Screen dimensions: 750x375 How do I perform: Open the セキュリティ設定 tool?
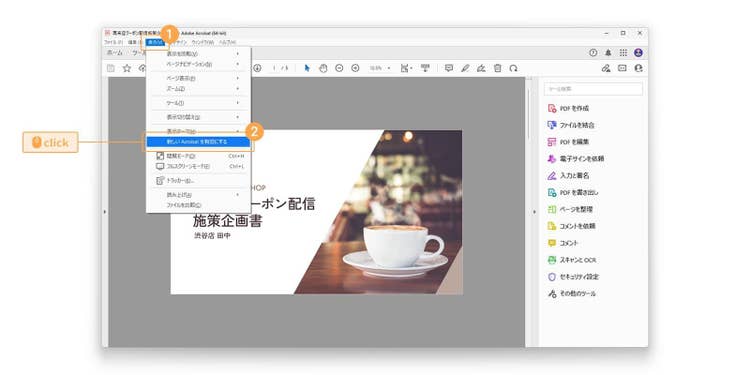point(574,277)
